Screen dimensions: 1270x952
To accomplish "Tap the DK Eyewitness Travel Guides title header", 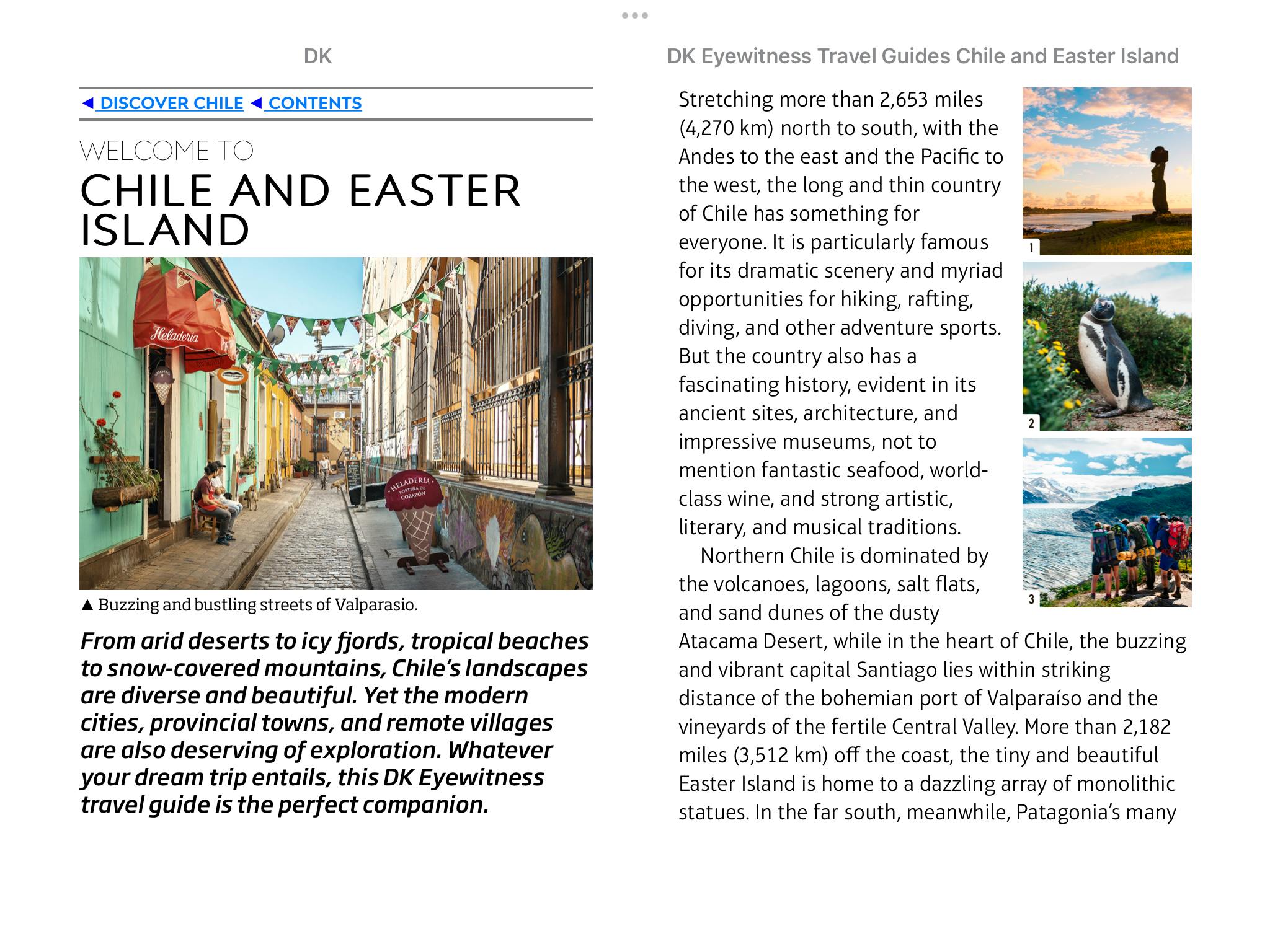I will tap(922, 56).
